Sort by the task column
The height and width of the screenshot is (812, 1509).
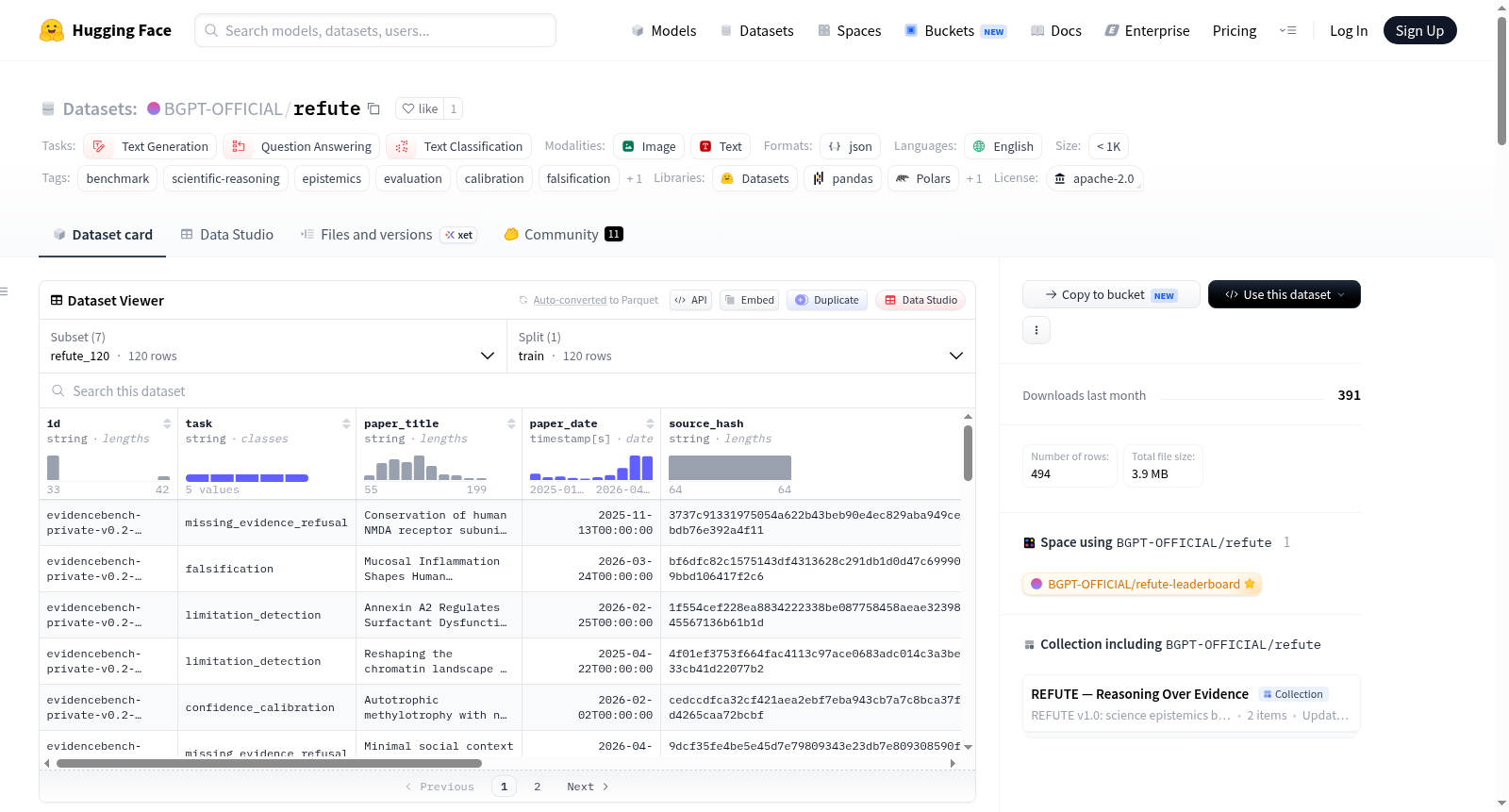click(x=346, y=423)
